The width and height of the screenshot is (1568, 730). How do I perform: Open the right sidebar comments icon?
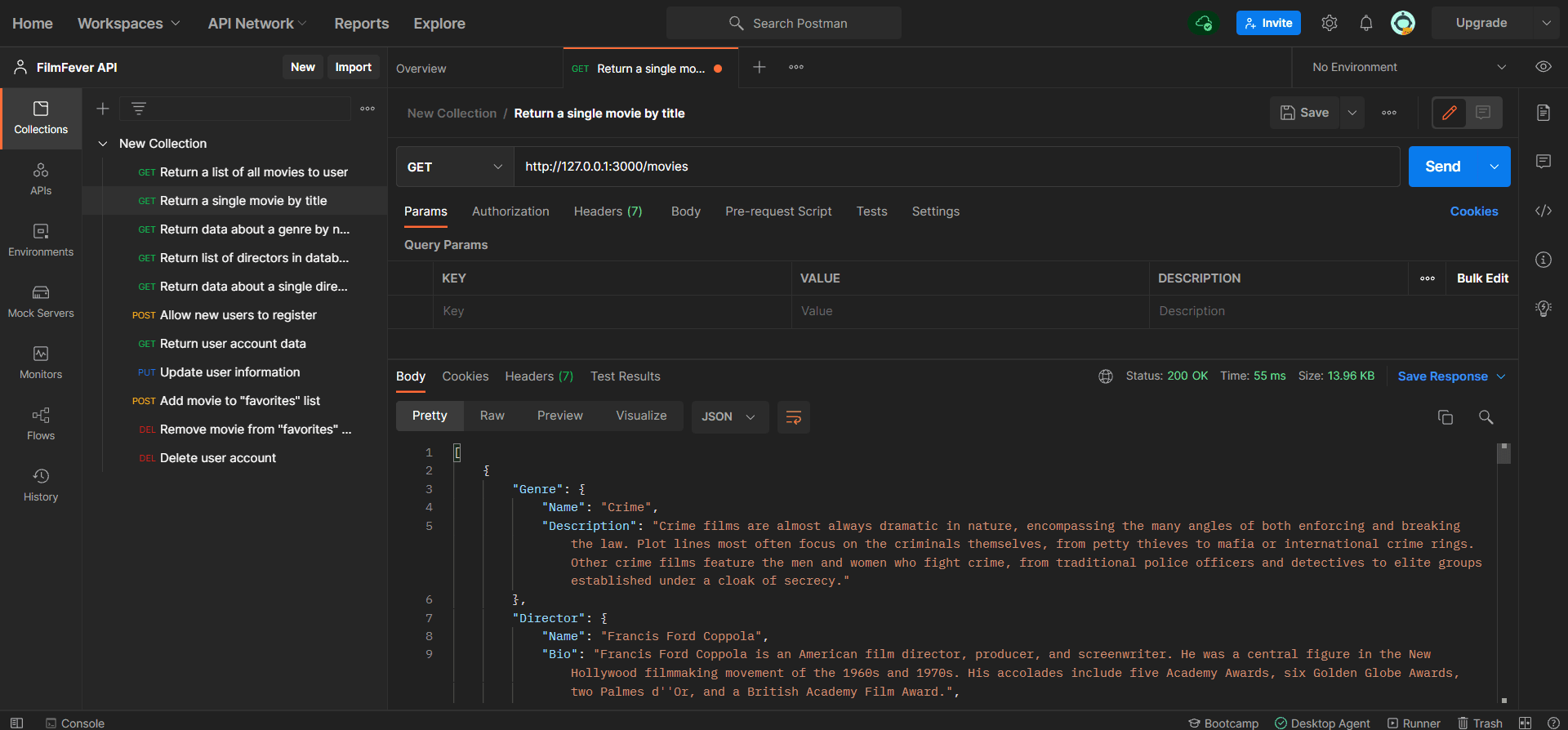[1543, 162]
